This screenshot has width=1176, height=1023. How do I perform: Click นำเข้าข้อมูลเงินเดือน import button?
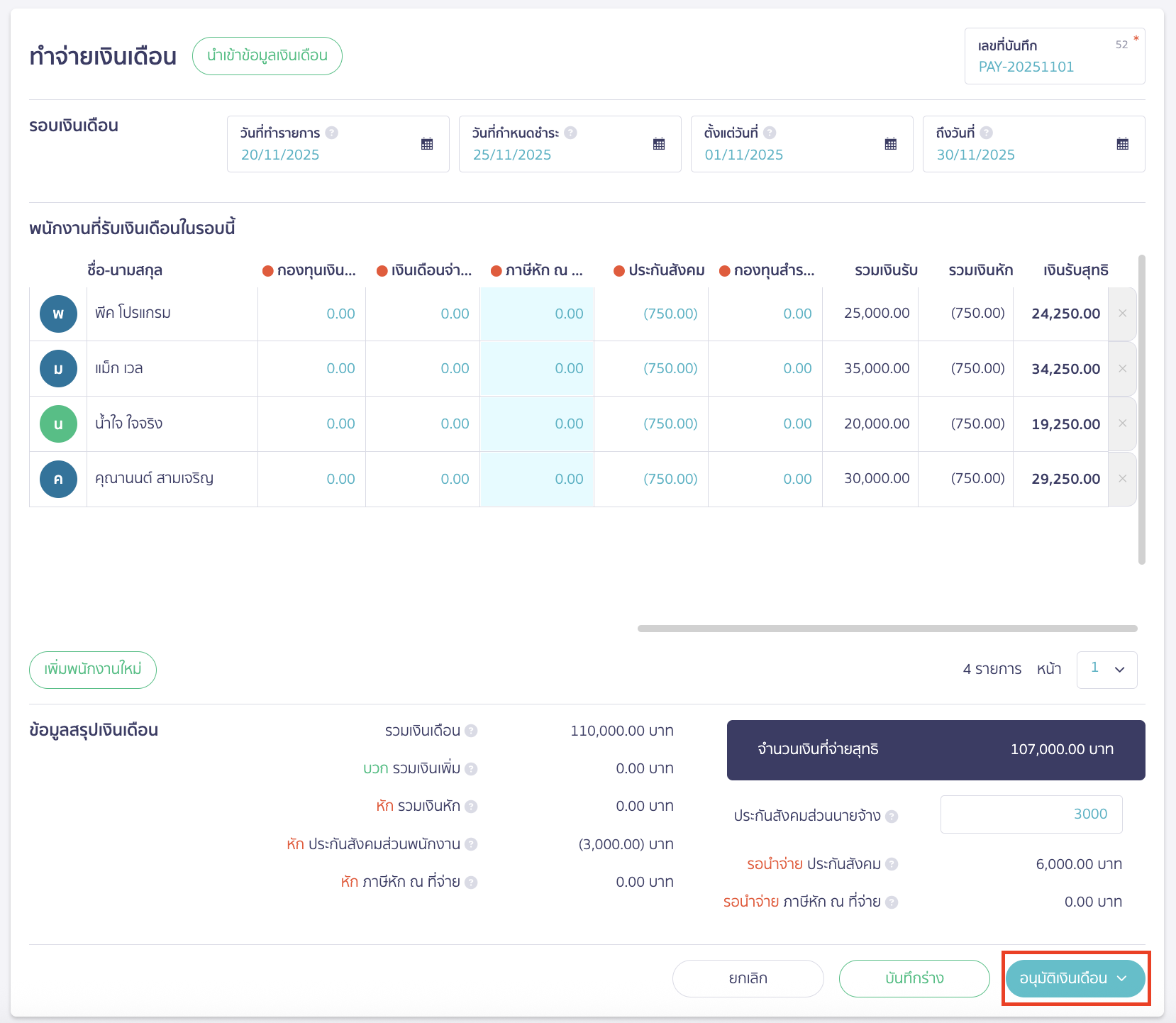point(267,56)
